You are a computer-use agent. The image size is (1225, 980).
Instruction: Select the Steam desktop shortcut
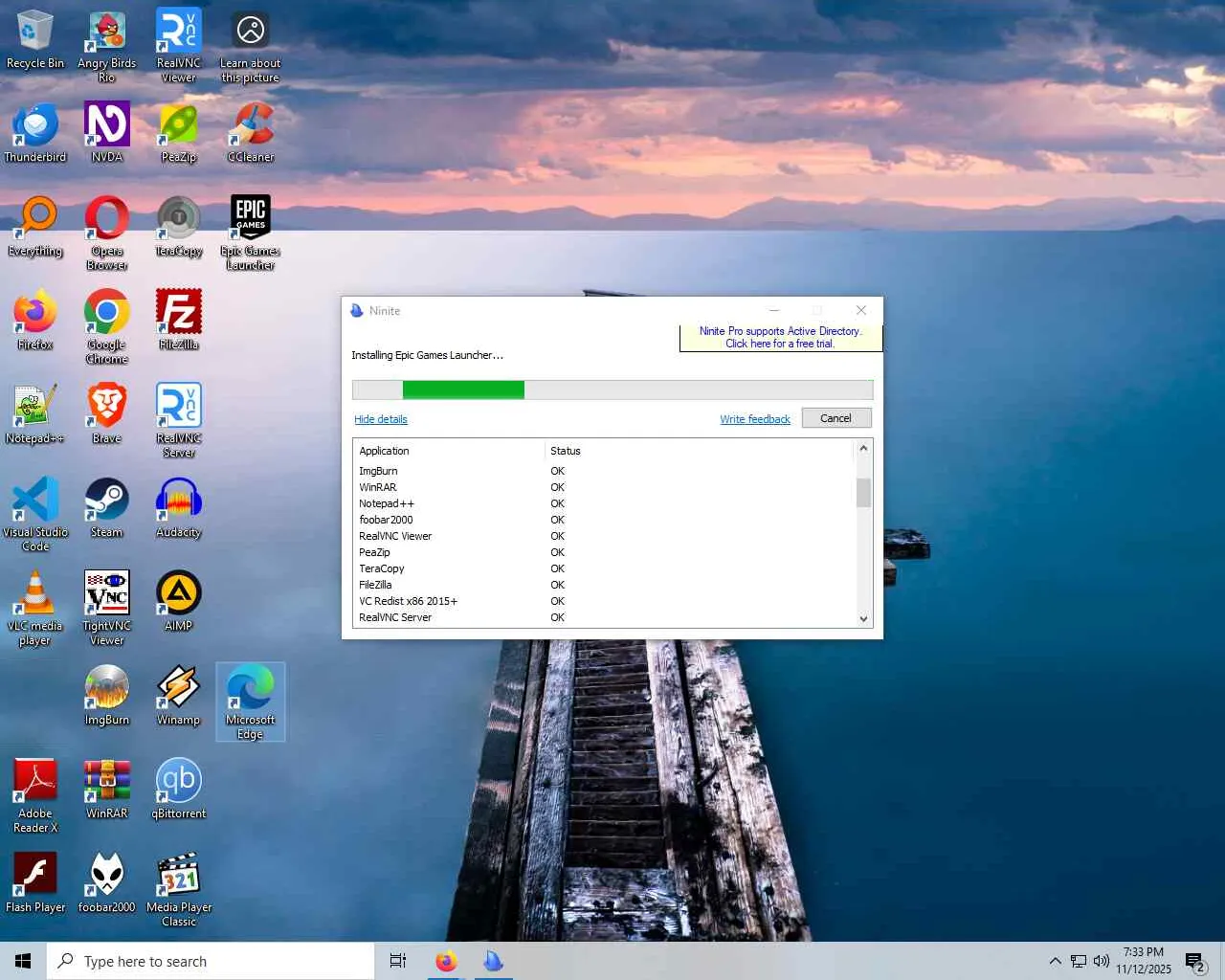(107, 508)
